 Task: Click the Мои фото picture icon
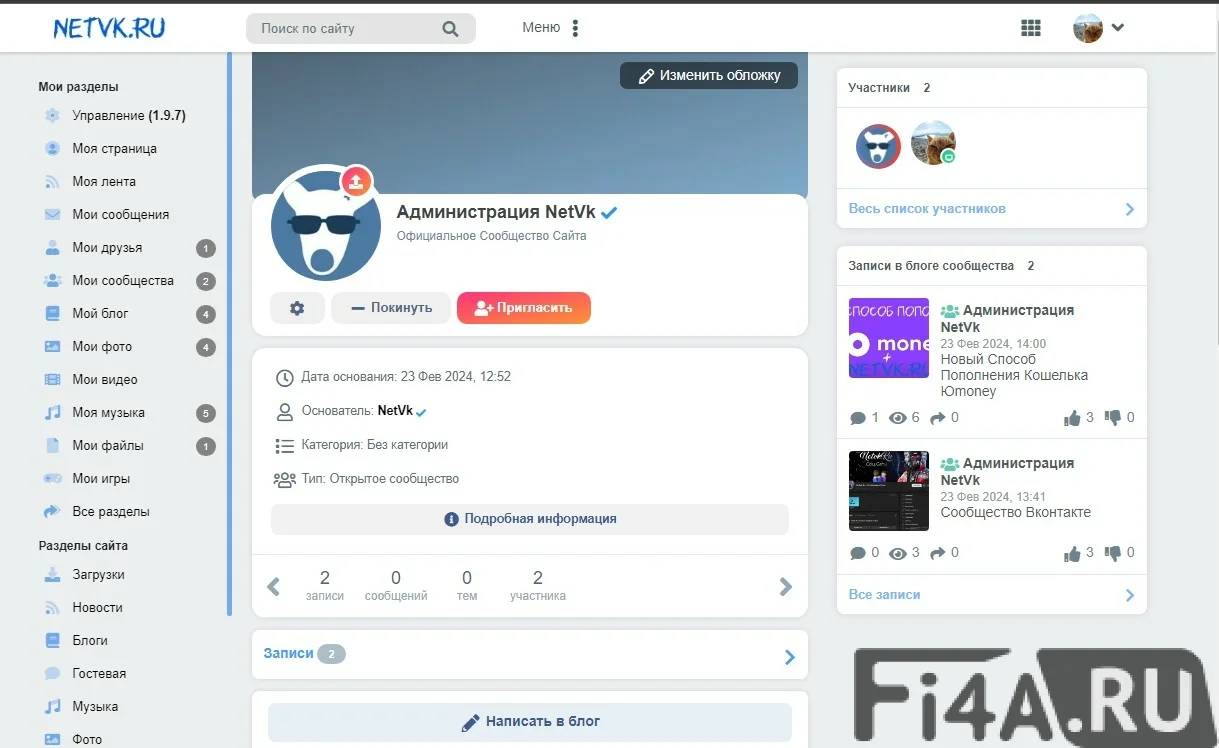53,347
